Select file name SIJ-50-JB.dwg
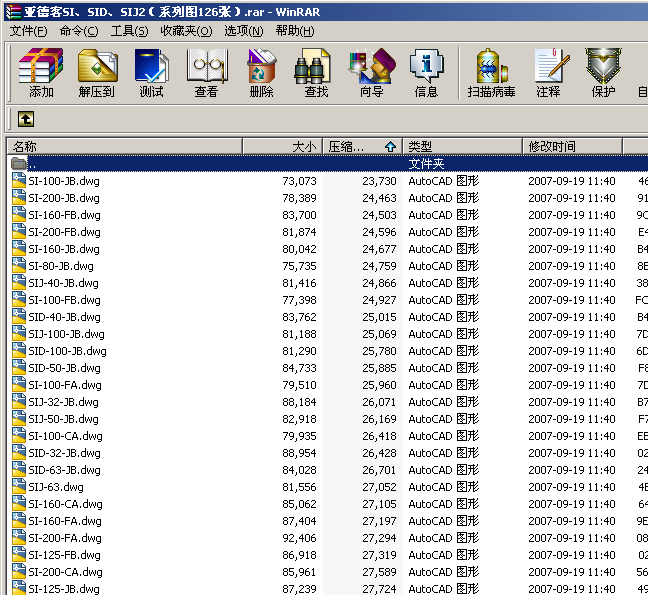Viewport: 648px width, 595px height. pyautogui.click(x=64, y=419)
